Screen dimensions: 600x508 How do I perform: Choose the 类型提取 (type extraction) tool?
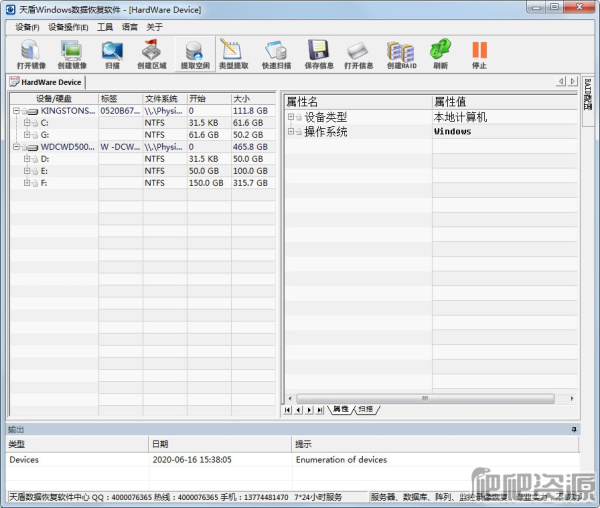tap(233, 54)
